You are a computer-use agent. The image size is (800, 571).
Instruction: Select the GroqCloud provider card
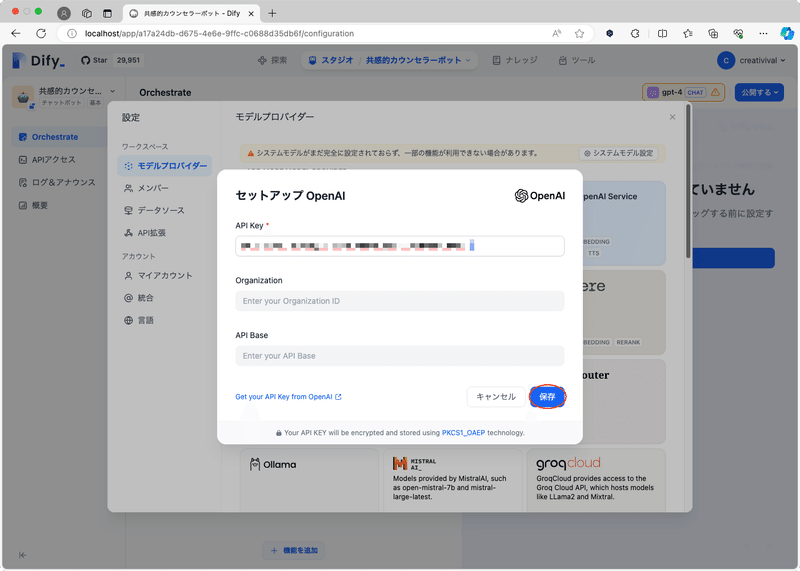(596, 480)
